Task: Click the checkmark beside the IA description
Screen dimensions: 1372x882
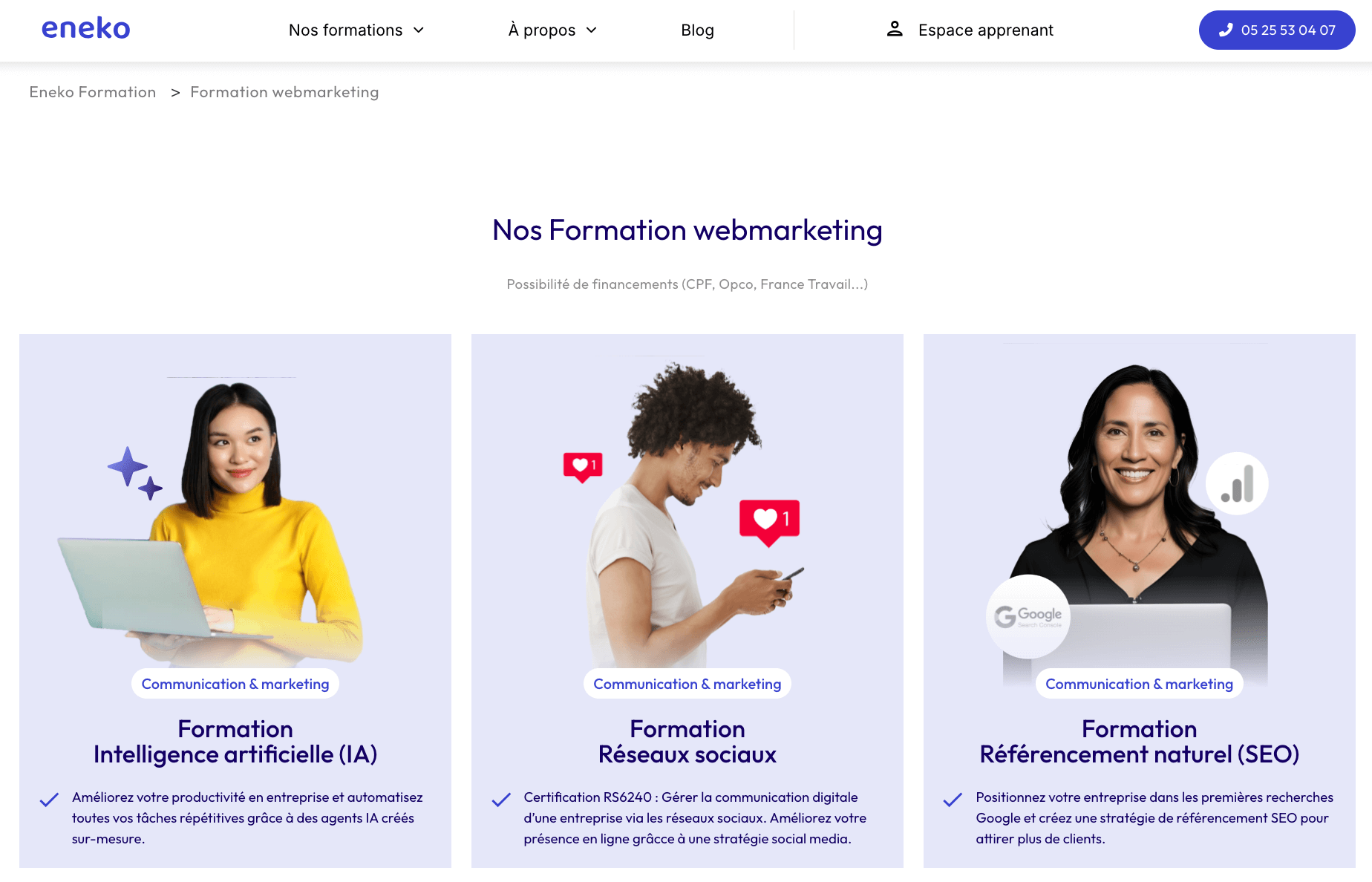Action: [49, 800]
